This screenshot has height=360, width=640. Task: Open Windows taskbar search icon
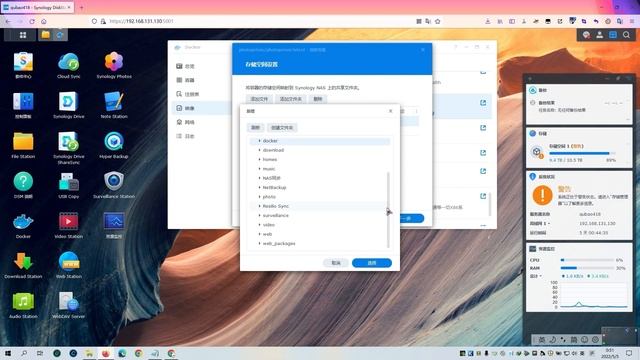click(x=24, y=353)
